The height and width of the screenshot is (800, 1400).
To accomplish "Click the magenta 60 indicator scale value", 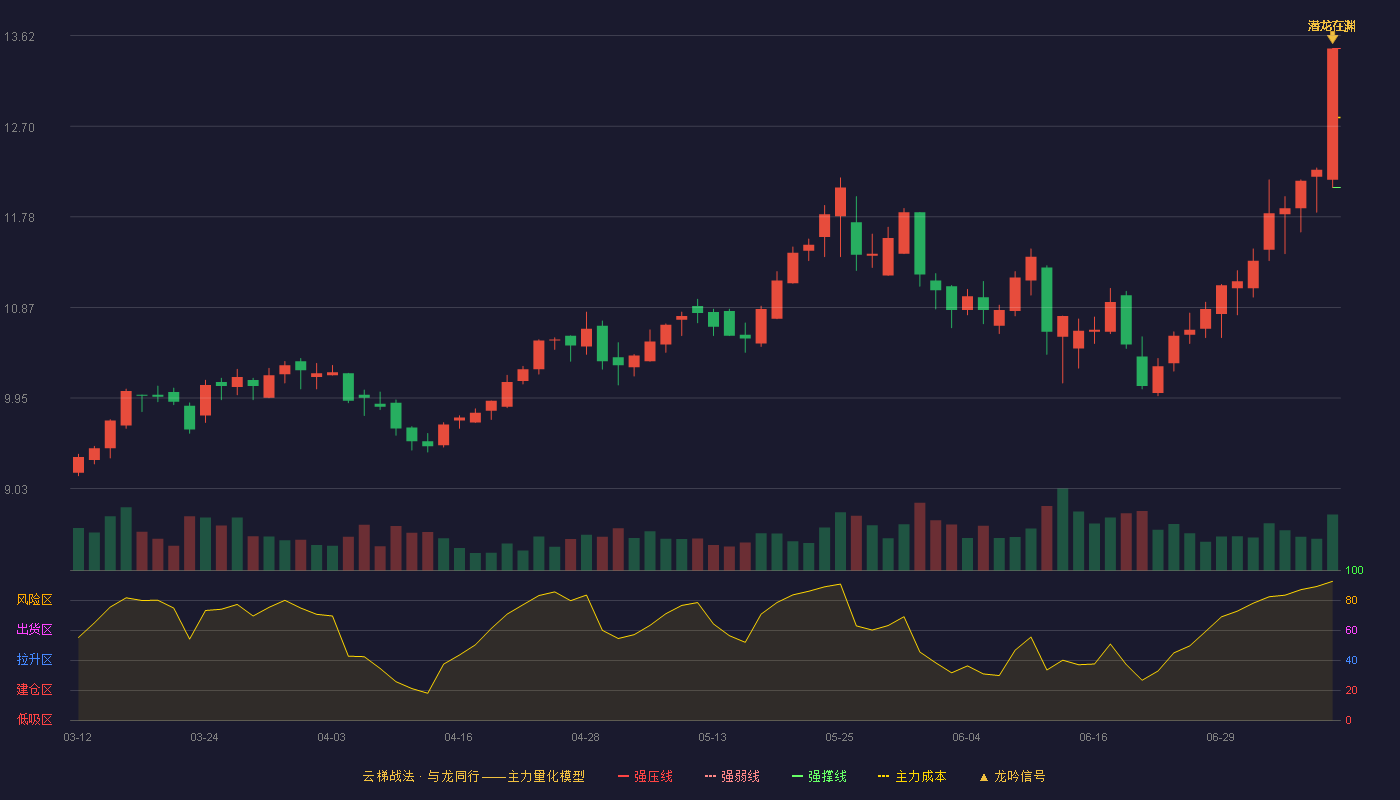I will (1351, 630).
